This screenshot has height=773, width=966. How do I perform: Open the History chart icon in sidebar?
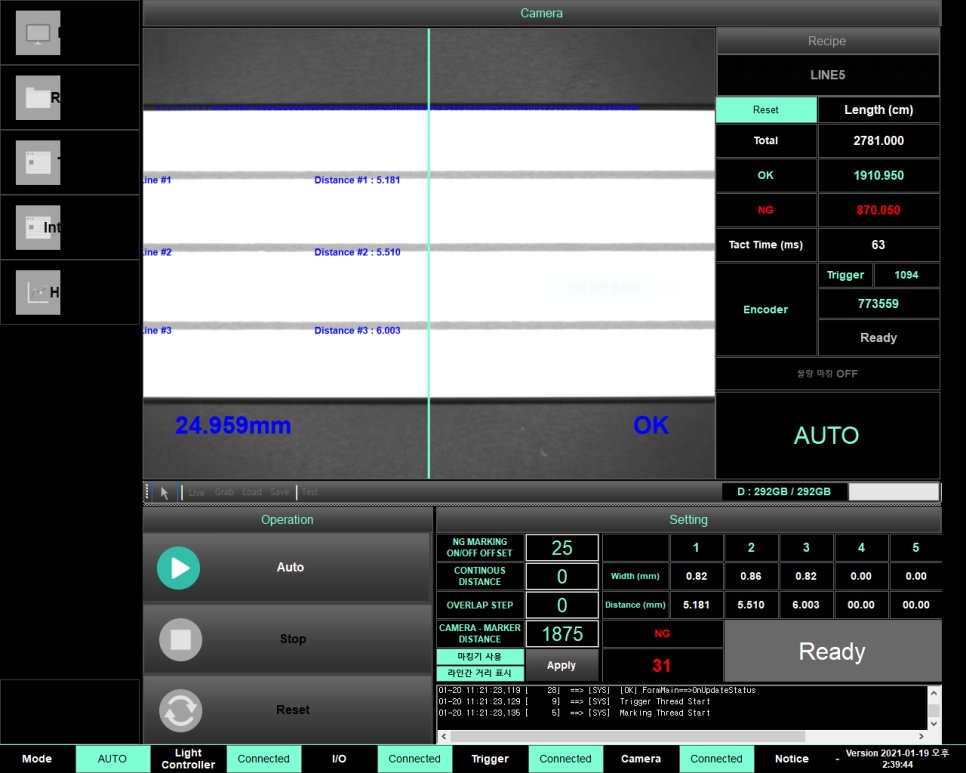[38, 293]
